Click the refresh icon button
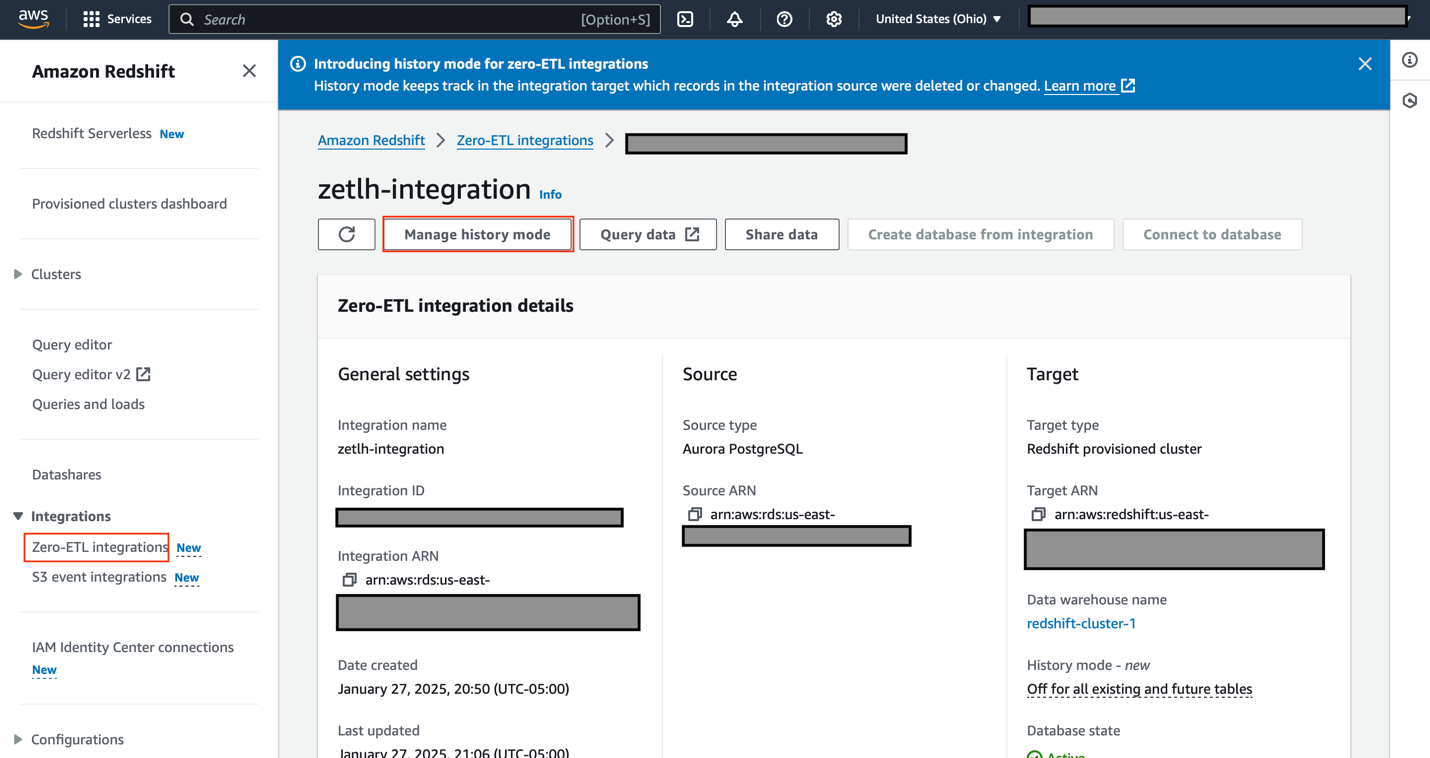1430x758 pixels. click(x=347, y=234)
